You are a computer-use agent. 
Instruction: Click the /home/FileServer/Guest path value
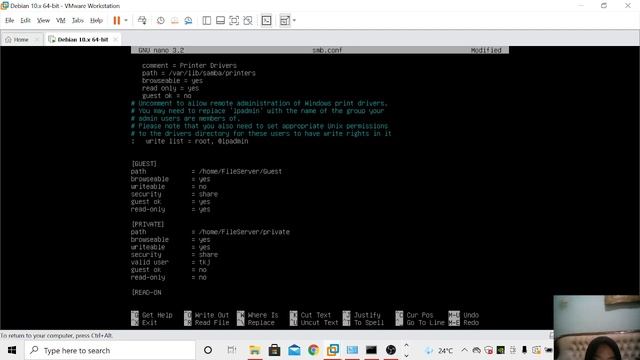[240, 171]
